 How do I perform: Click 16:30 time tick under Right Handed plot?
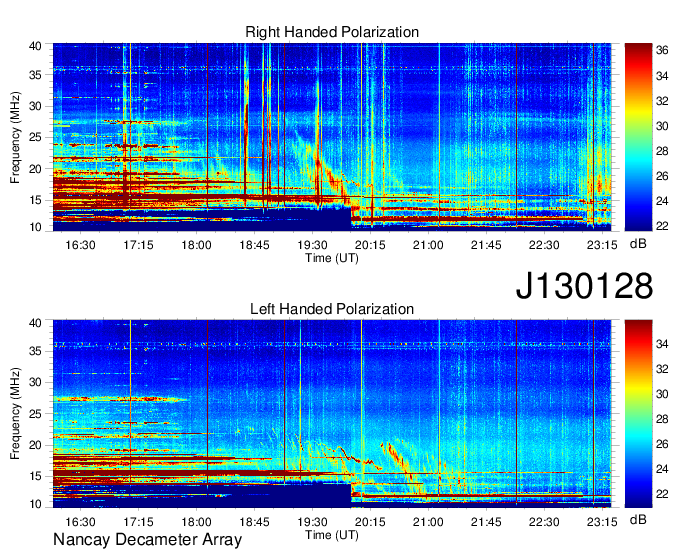click(x=80, y=245)
